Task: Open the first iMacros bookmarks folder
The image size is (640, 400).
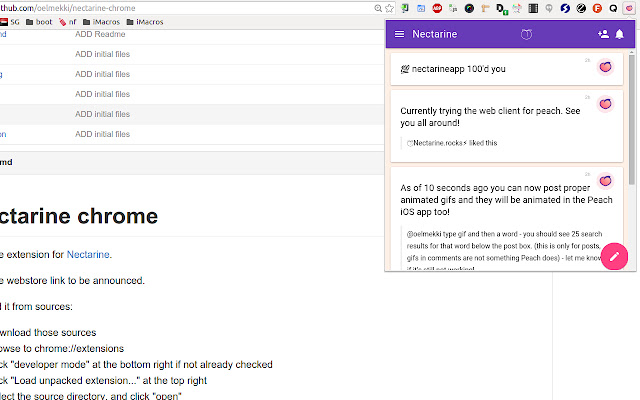Action: 101,22
